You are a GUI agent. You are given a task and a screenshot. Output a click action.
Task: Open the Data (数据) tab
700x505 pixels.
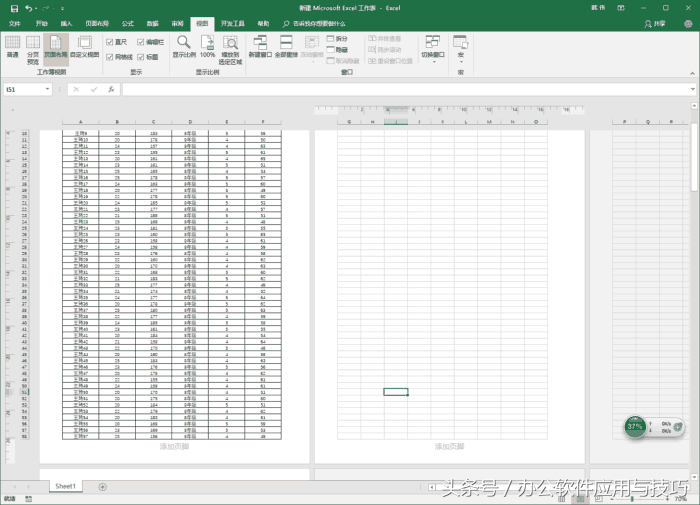tap(153, 24)
